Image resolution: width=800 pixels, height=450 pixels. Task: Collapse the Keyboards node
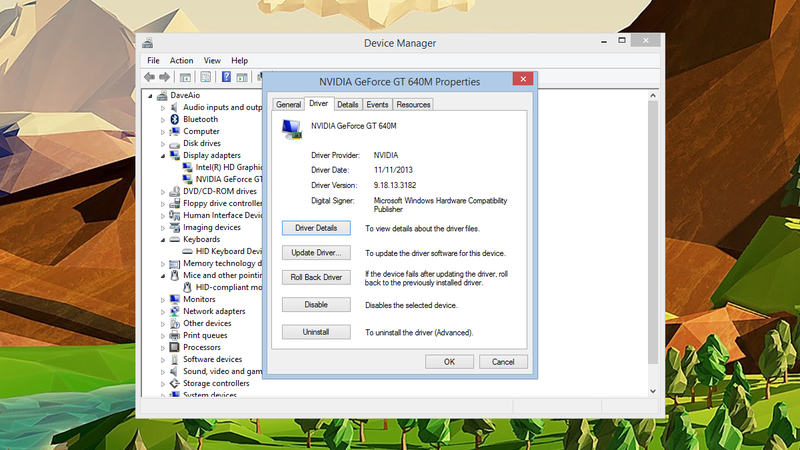click(x=163, y=240)
